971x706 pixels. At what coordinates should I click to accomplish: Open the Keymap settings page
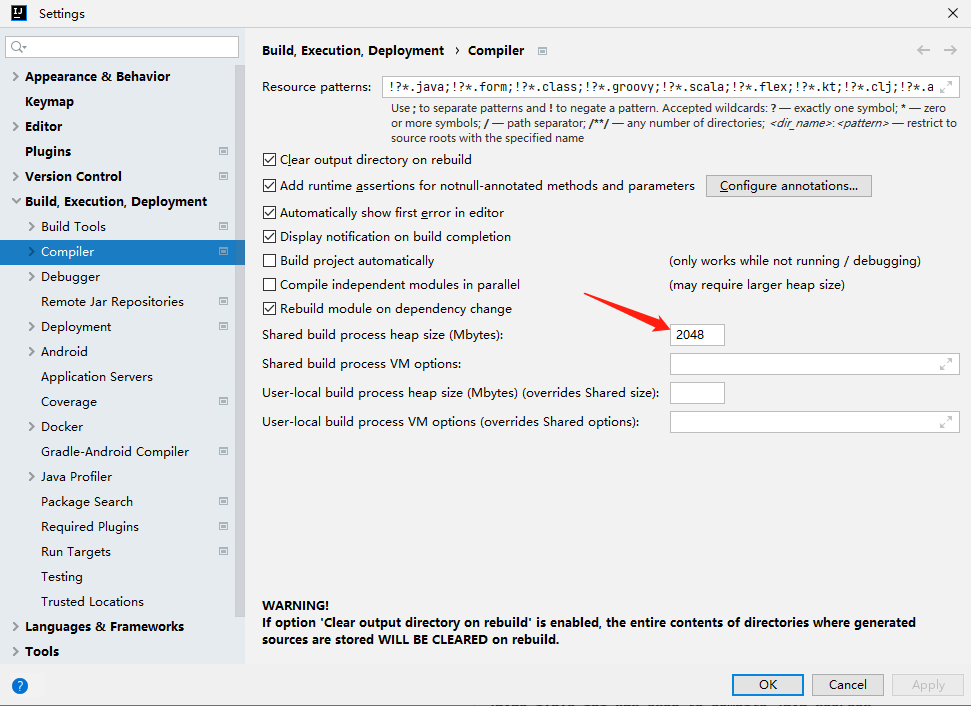[50, 102]
